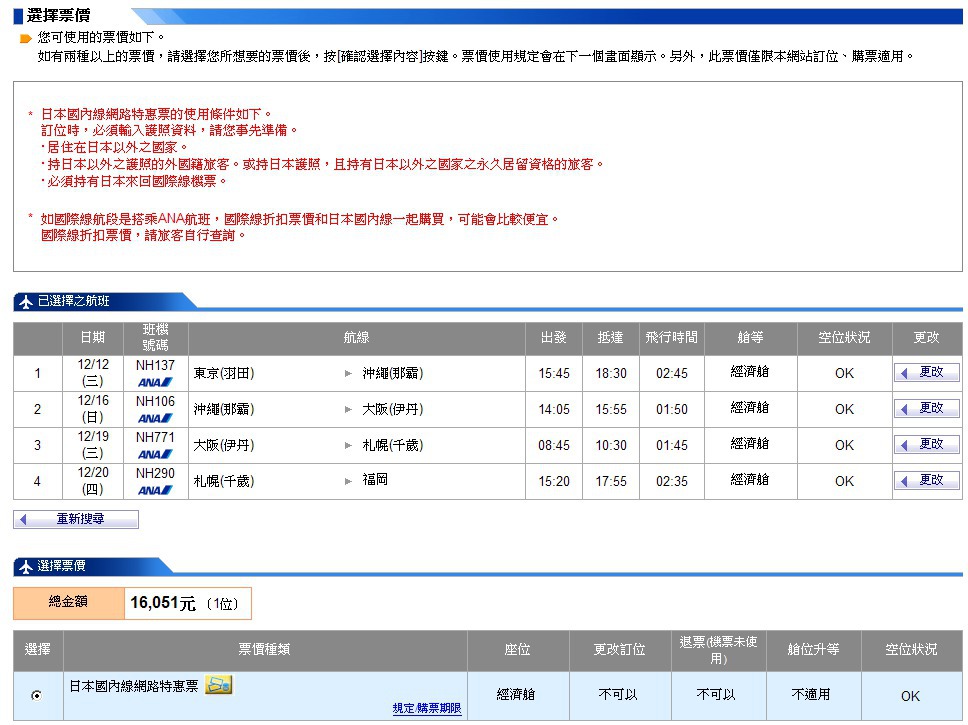Click the airplane icon in lower 選擇票價 header

26,567
